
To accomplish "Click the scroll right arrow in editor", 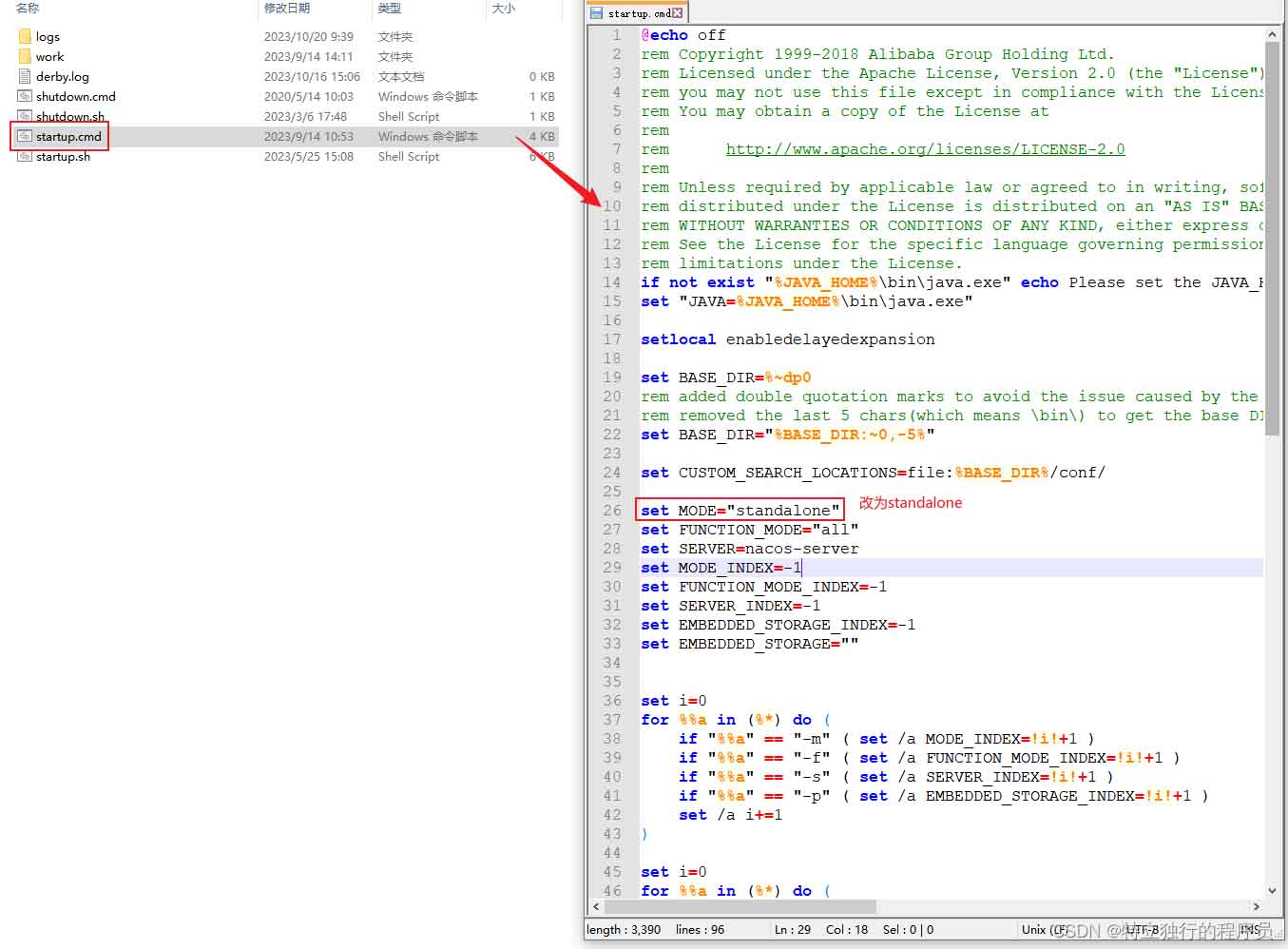I will click(1257, 907).
